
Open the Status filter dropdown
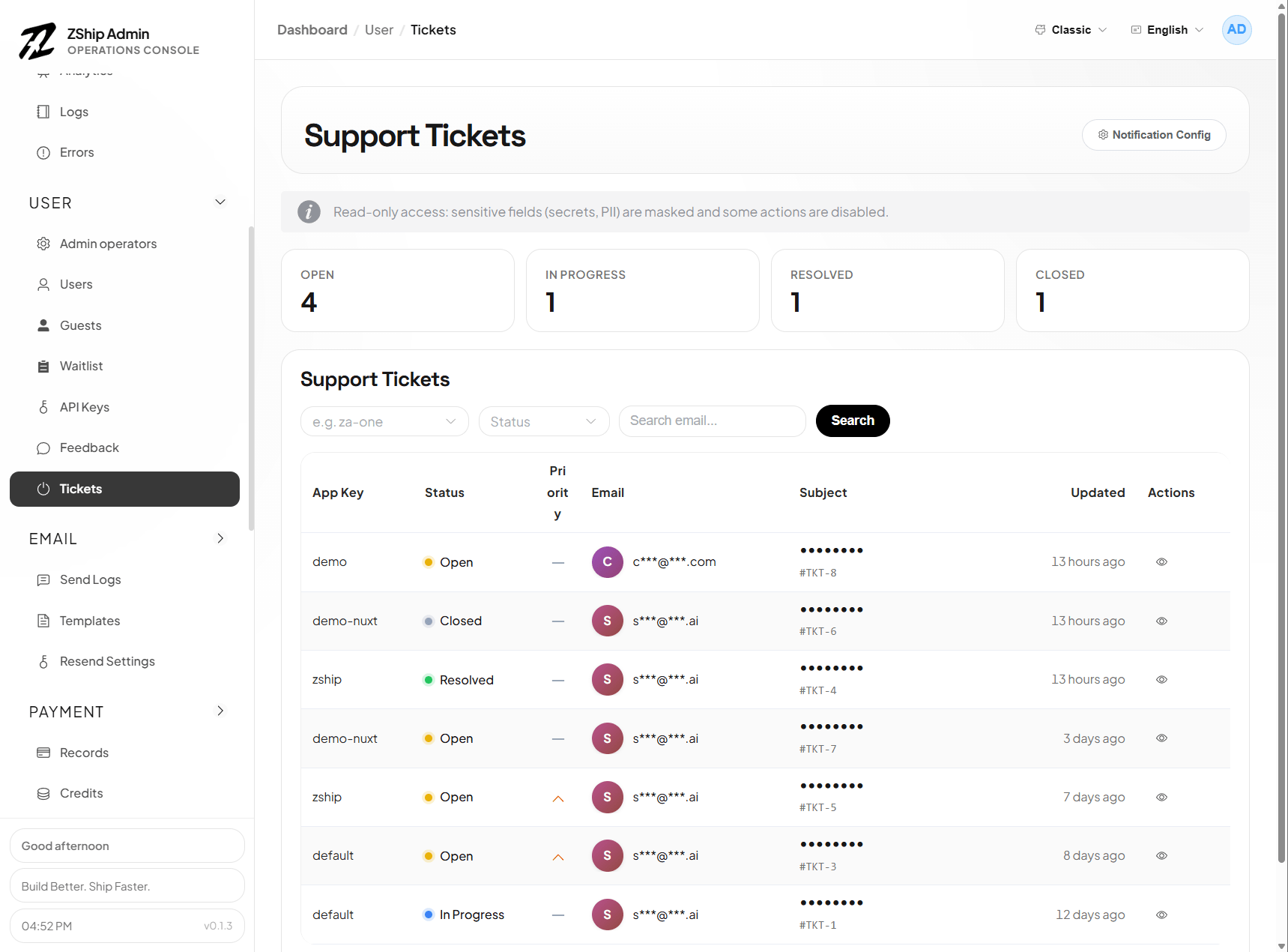(544, 421)
